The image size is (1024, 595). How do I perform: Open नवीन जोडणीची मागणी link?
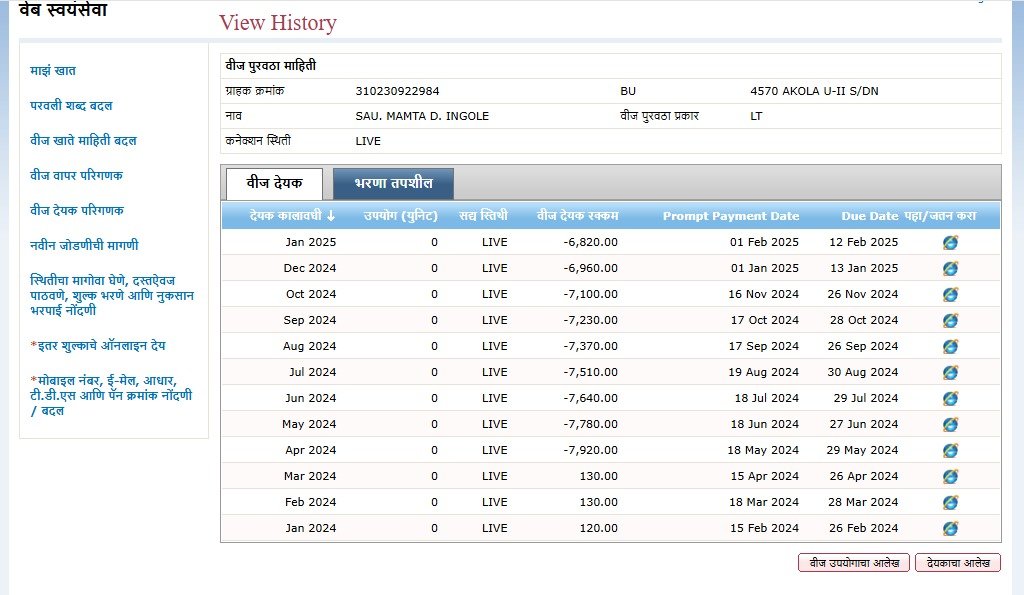[x=84, y=246]
